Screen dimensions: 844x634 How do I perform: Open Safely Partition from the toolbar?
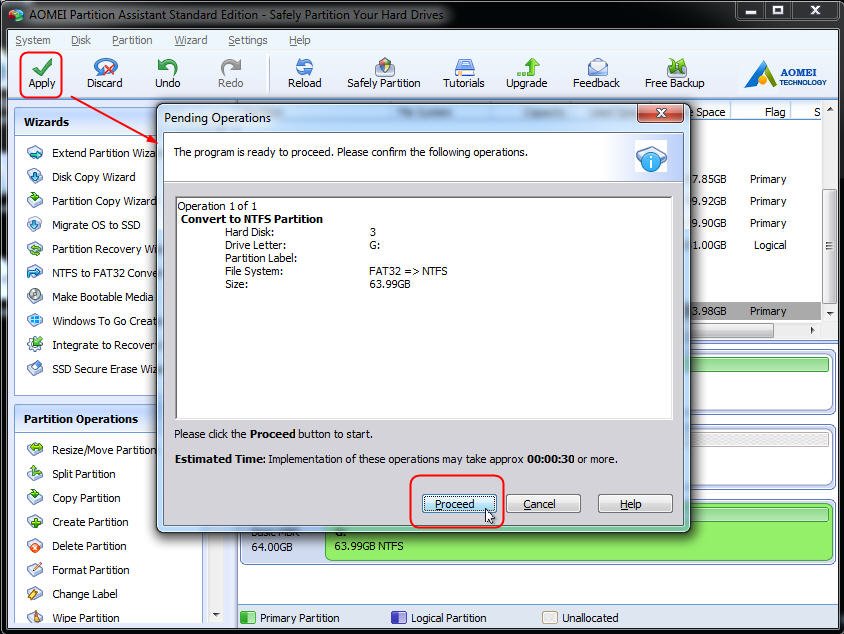pyautogui.click(x=383, y=74)
